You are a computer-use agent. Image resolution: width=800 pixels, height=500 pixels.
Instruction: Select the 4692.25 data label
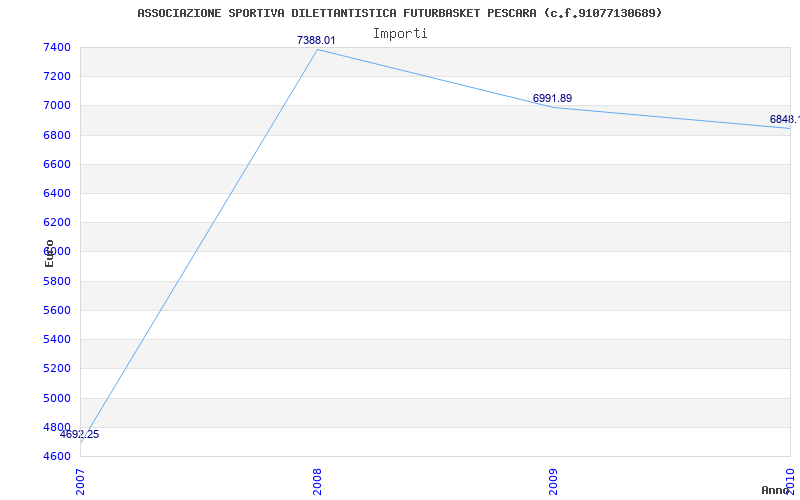tap(79, 435)
